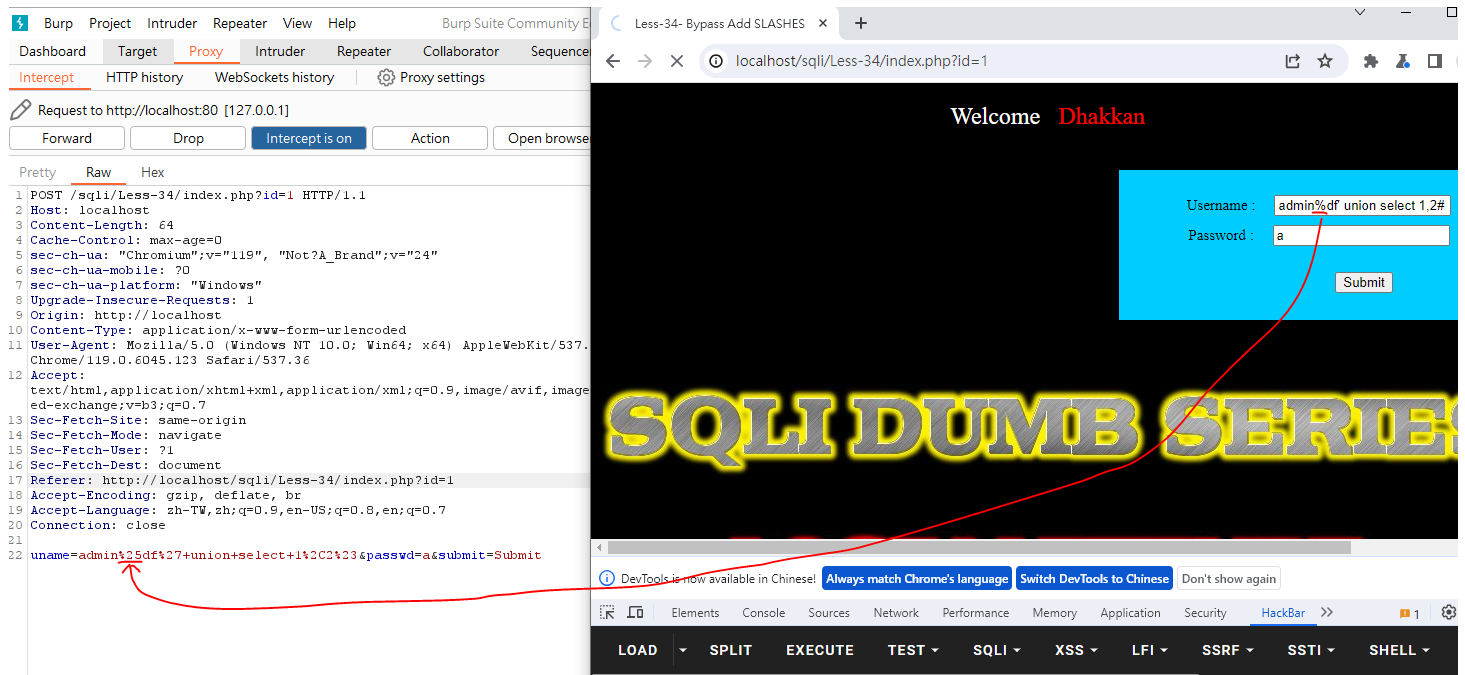Open the Burp menu

pyautogui.click(x=58, y=23)
